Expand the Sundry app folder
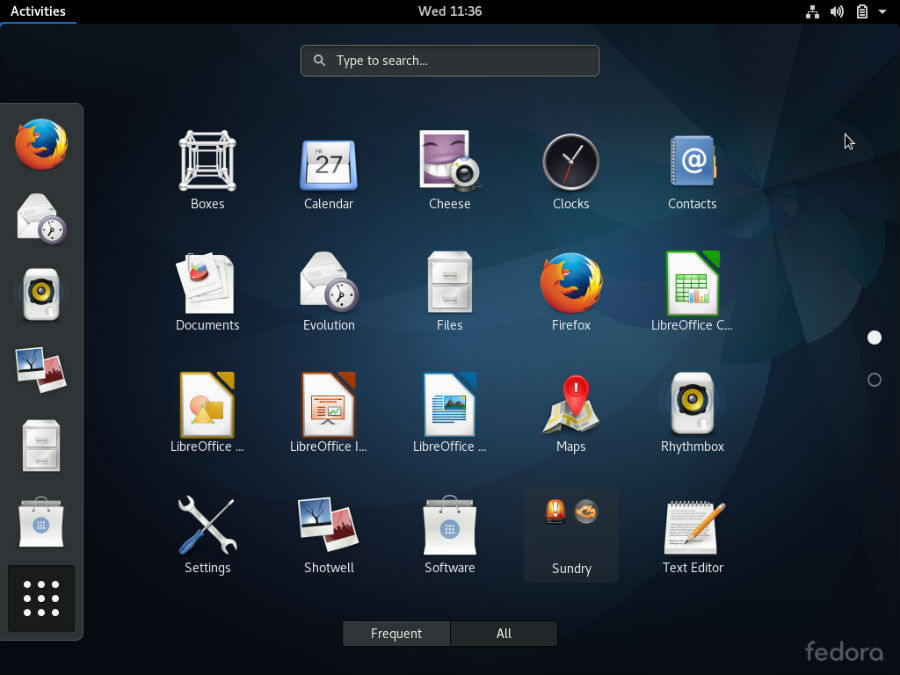This screenshot has height=675, width=900. pos(571,534)
